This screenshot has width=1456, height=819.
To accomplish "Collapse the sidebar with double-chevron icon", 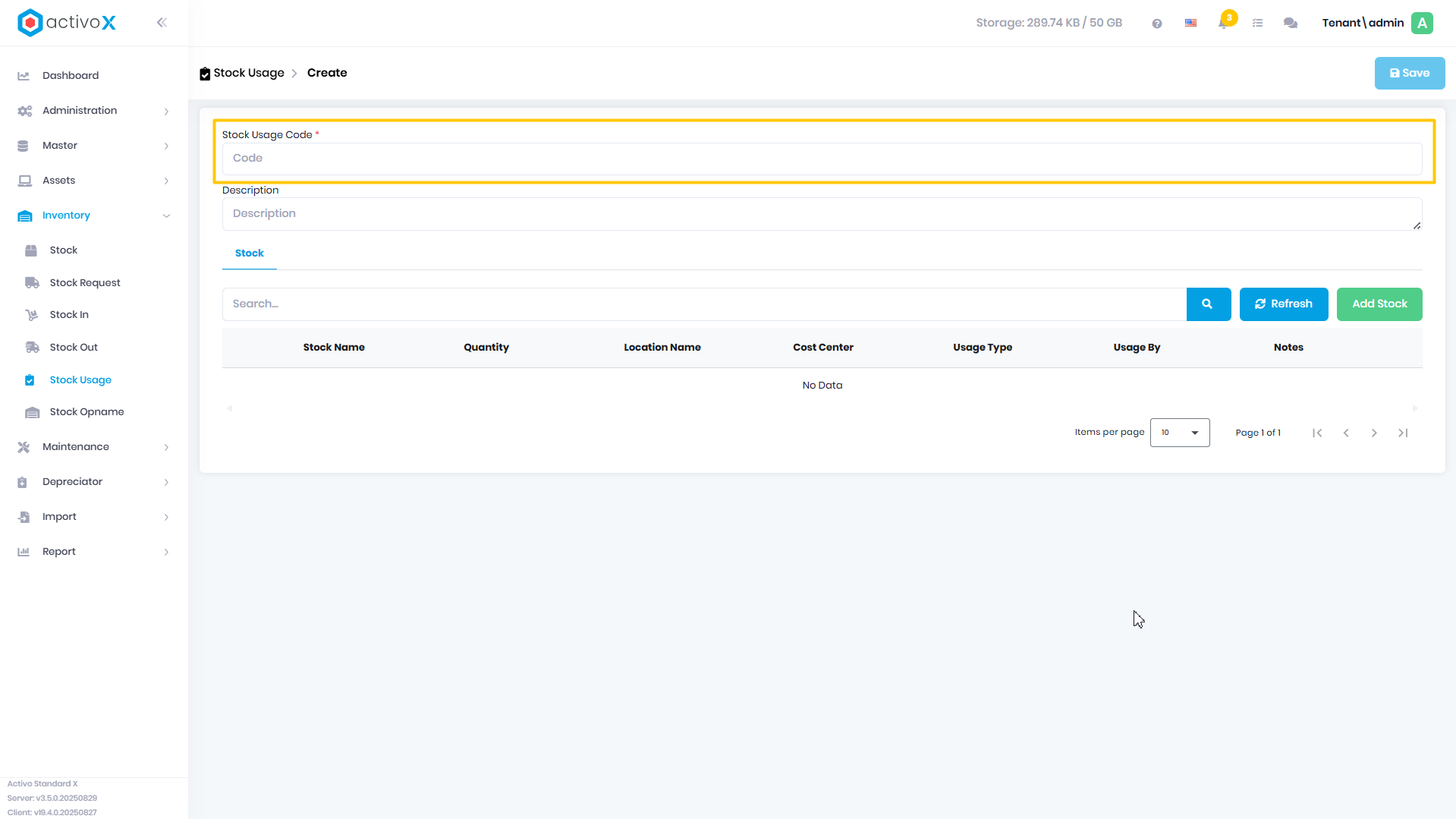I will pos(162,23).
